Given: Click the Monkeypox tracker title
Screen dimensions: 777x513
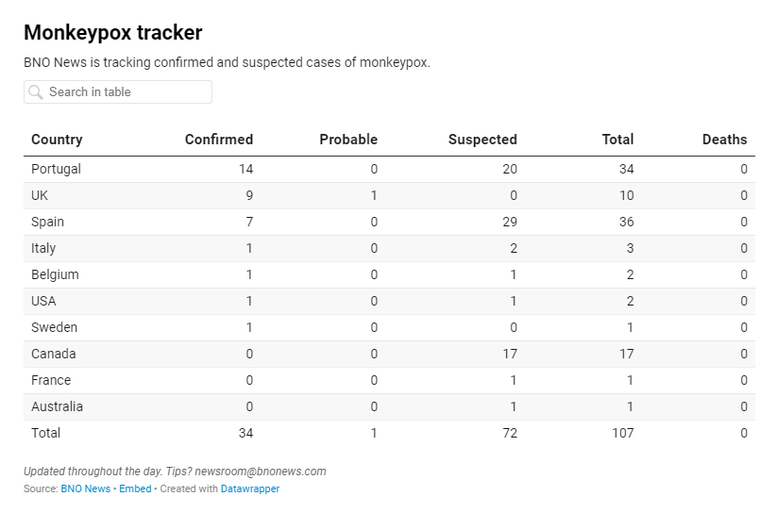Looking at the screenshot, I should (x=113, y=33).
